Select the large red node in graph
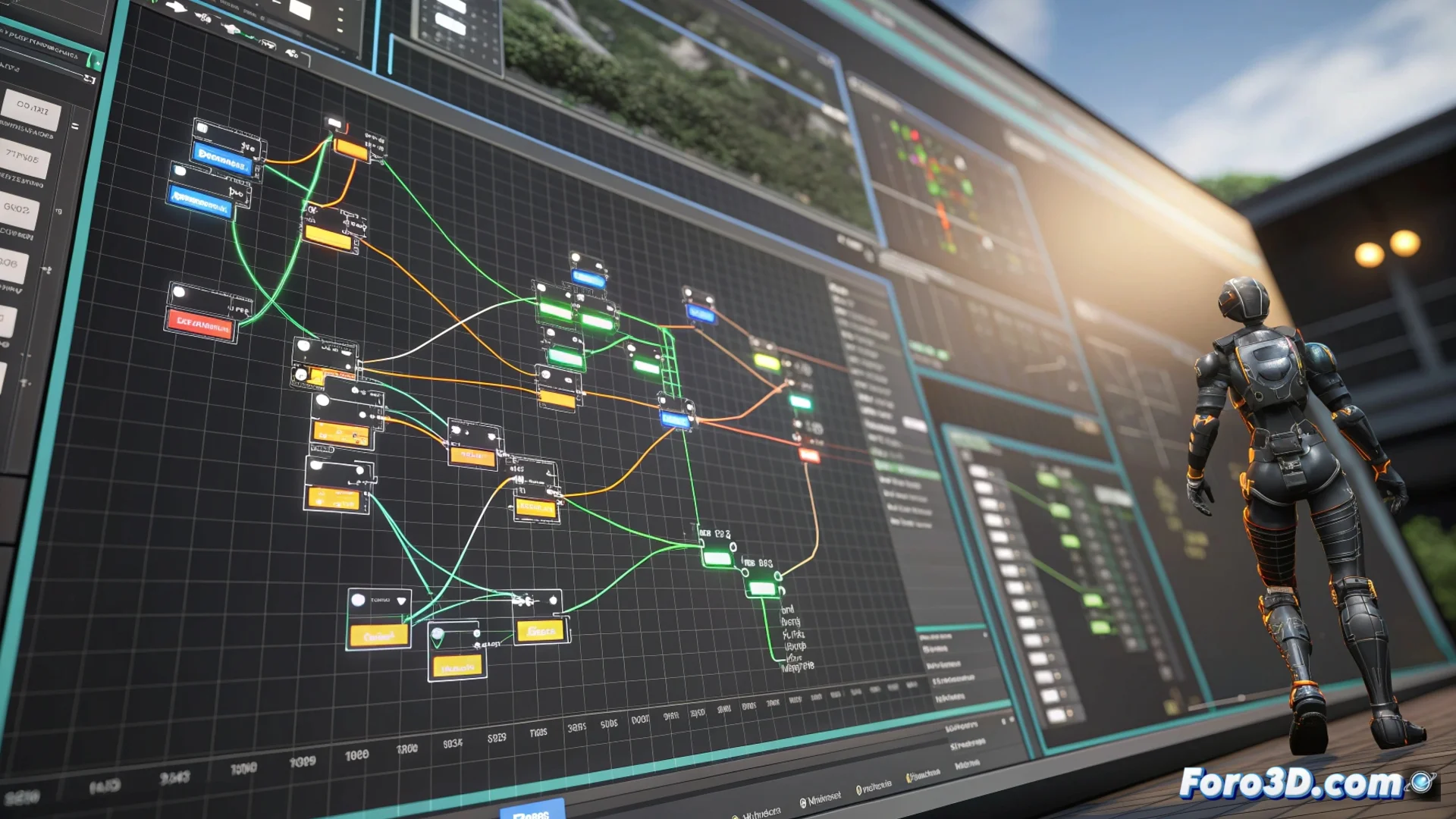This screenshot has height=819, width=1456. [x=201, y=325]
